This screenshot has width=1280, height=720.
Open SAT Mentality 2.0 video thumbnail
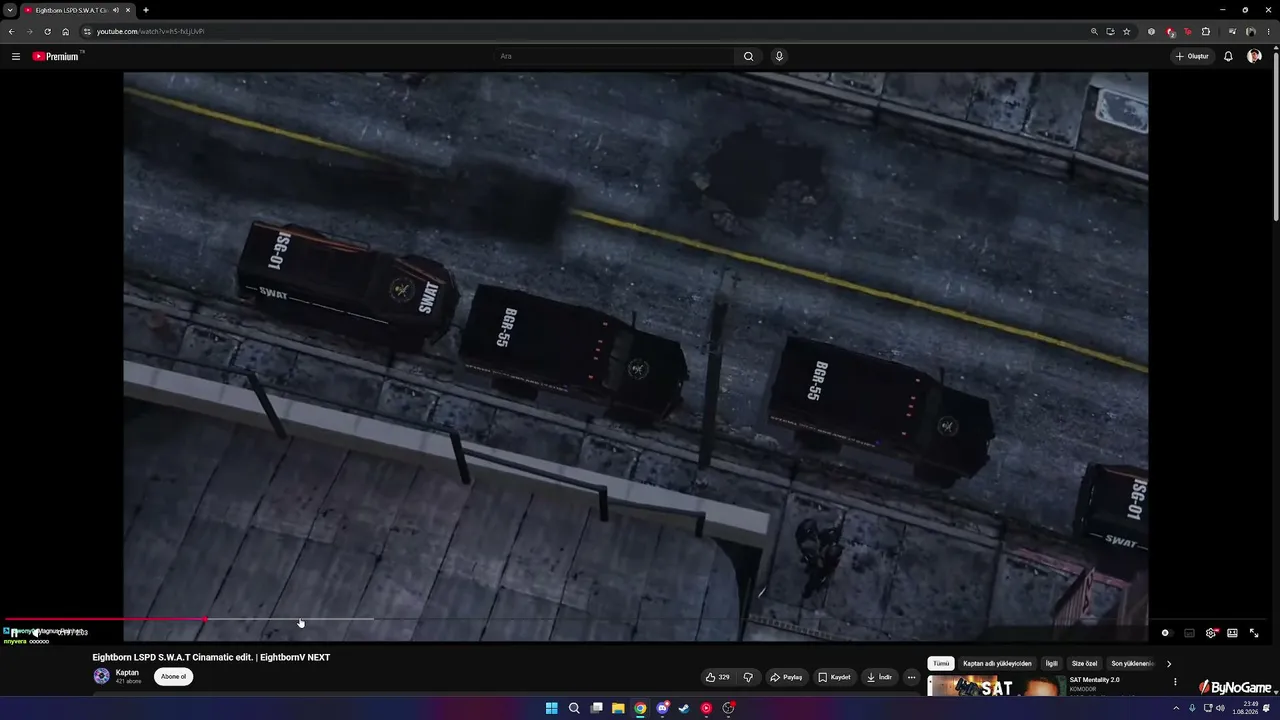coord(996,686)
